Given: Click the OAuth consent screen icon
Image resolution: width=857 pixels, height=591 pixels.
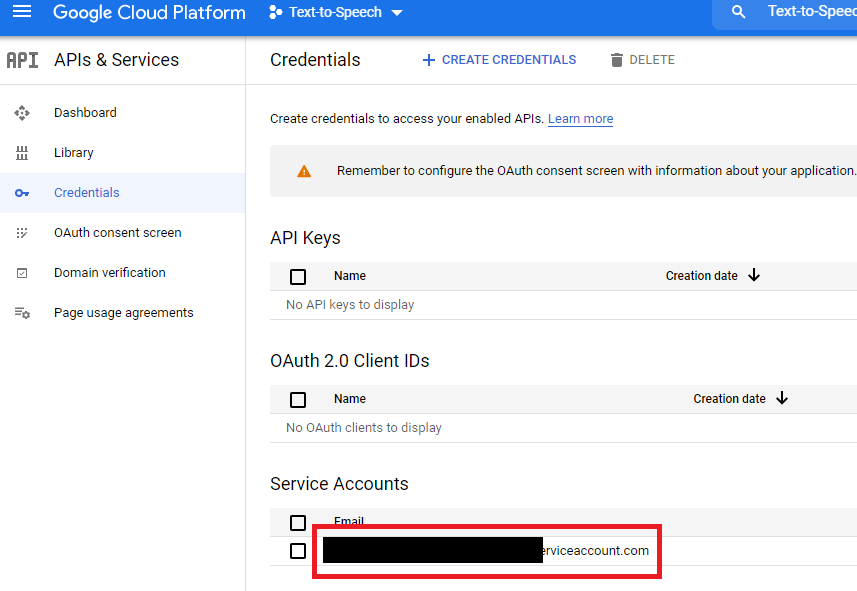Looking at the screenshot, I should [x=22, y=233].
